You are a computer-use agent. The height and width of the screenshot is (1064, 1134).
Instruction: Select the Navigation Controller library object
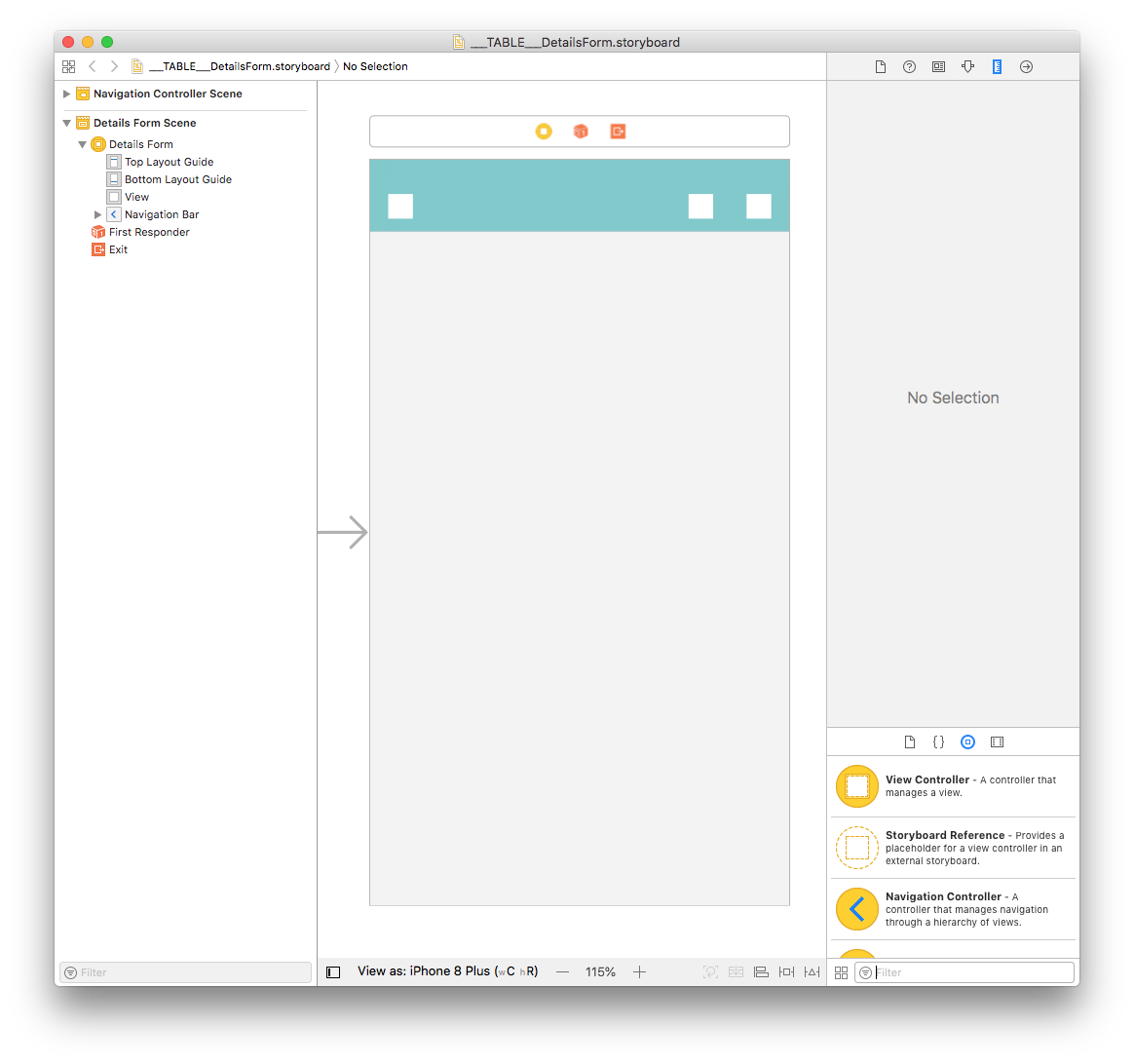953,909
